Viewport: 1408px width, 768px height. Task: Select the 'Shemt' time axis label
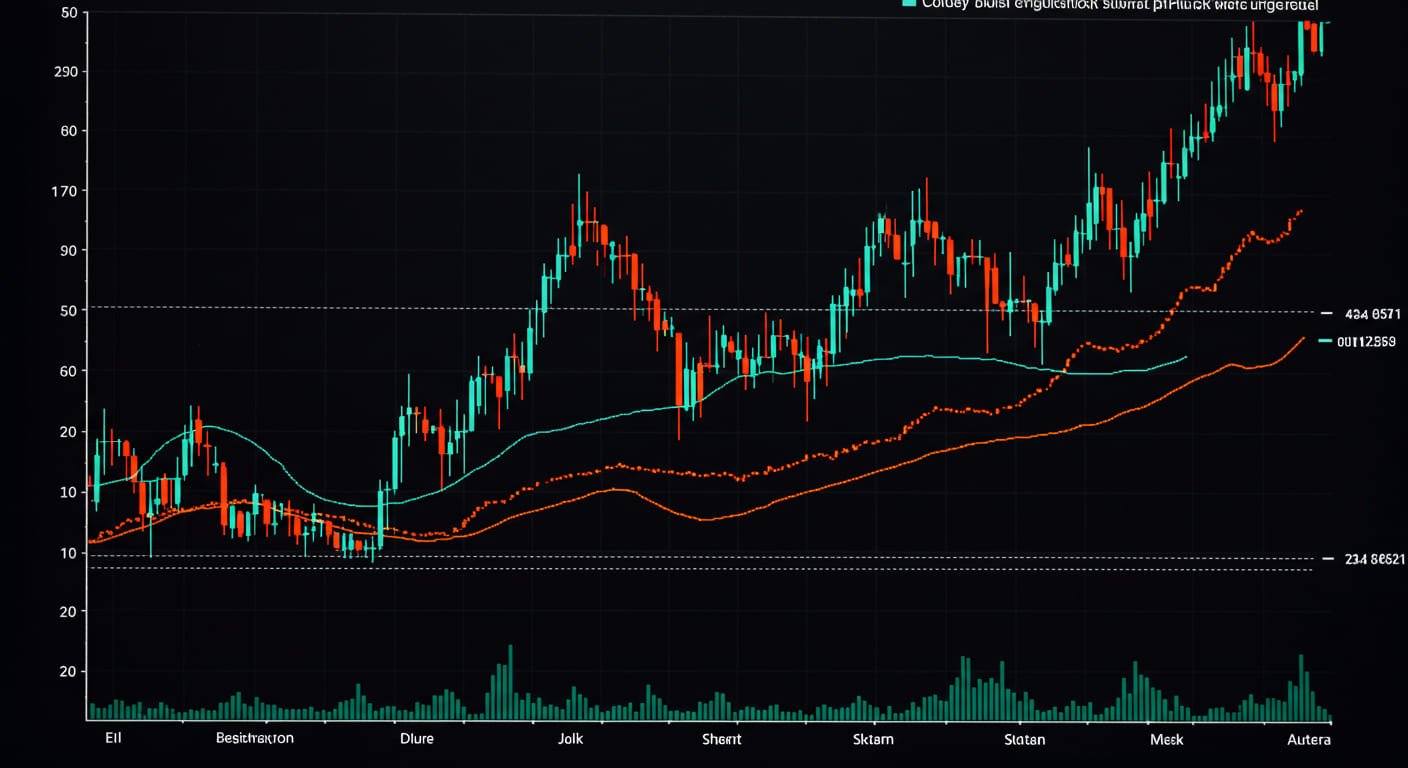[721, 739]
